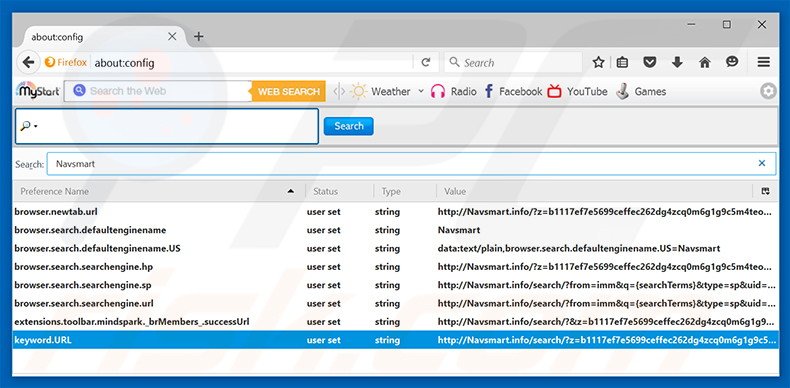The height and width of the screenshot is (388, 790).
Task: Click the toolbar code brackets icon
Action: coord(339,91)
